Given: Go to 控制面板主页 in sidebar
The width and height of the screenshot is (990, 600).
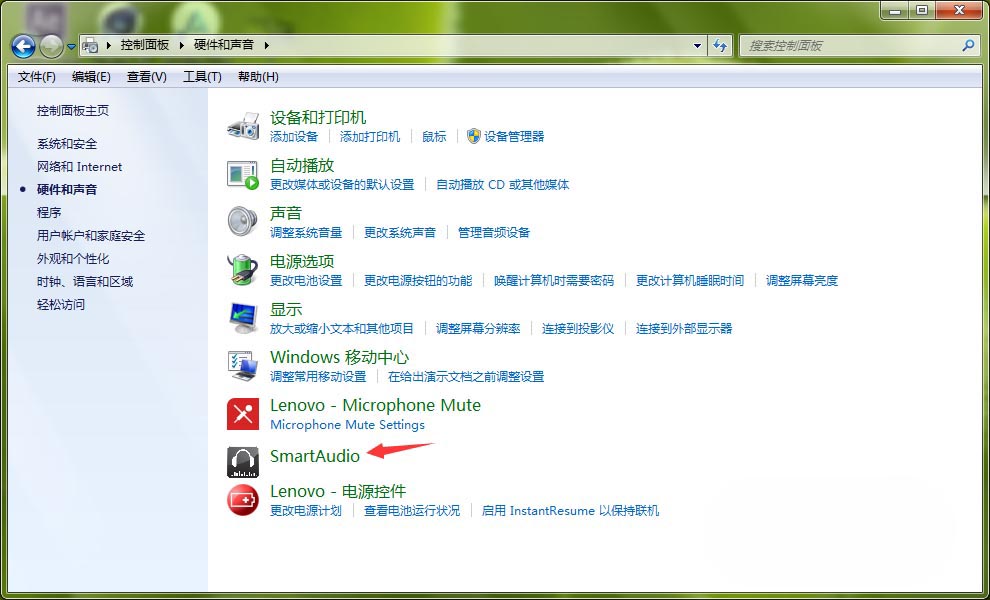Looking at the screenshot, I should coord(73,111).
